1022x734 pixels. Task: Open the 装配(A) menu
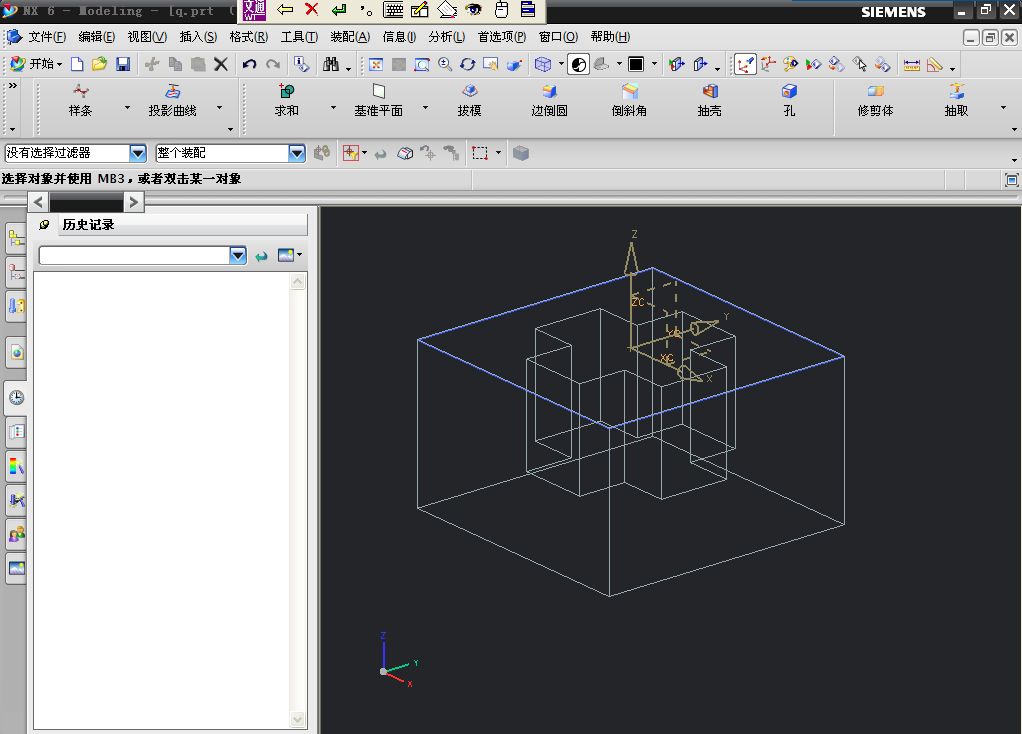pos(350,37)
